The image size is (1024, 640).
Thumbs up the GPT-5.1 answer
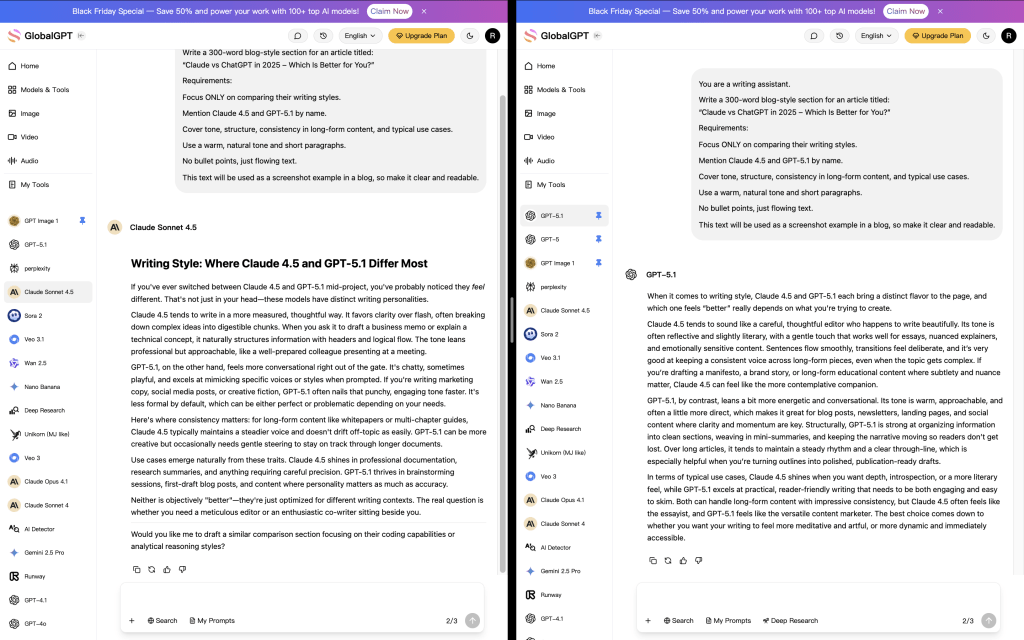(683, 560)
